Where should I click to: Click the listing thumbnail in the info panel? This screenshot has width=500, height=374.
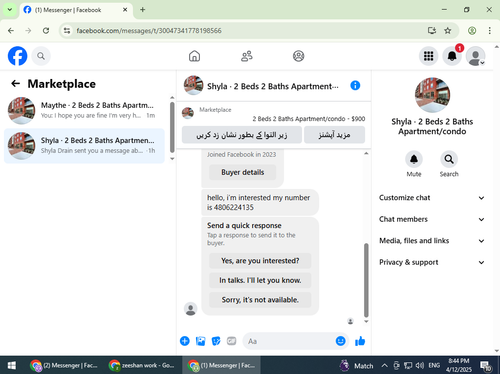pos(432,95)
